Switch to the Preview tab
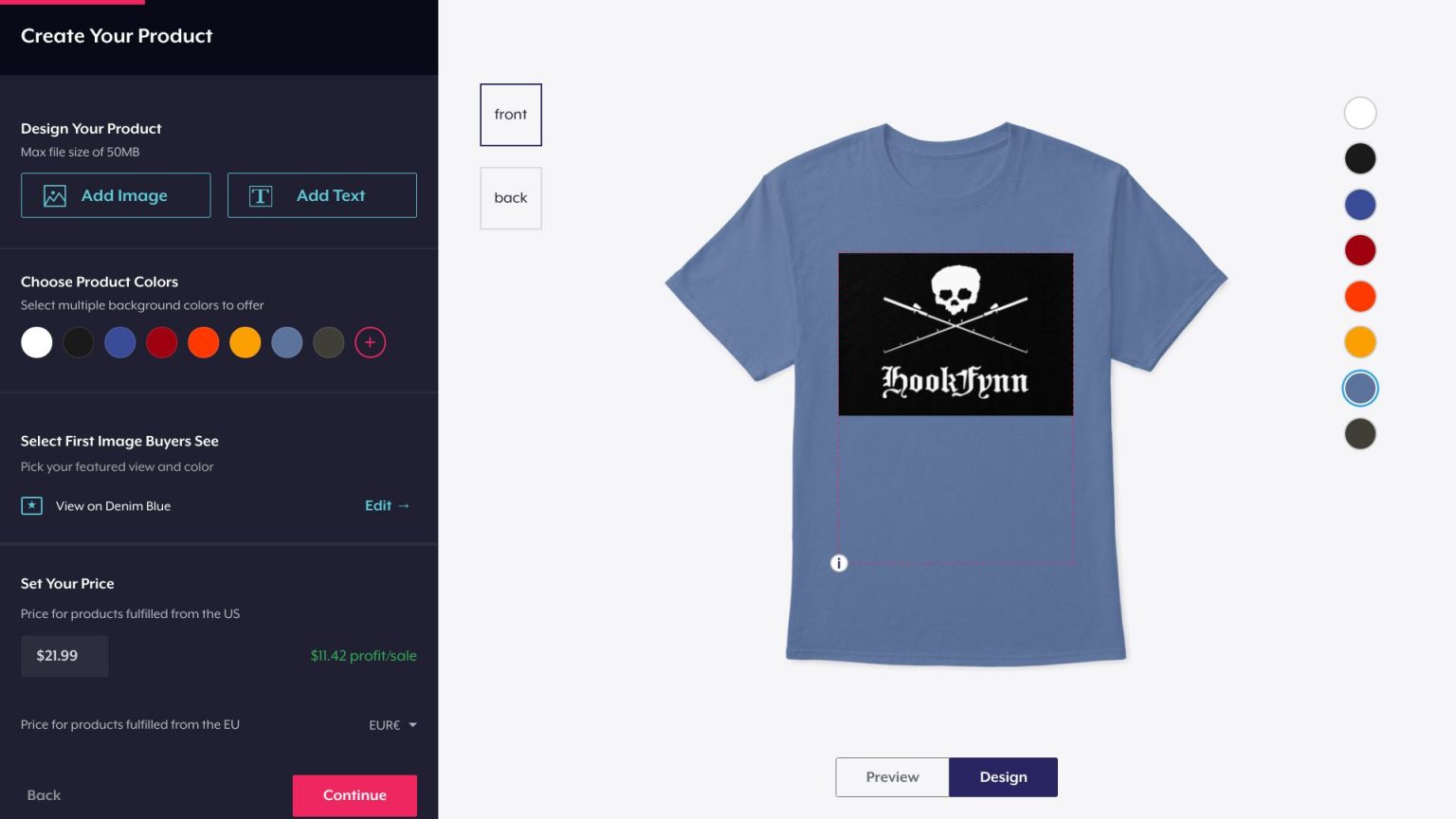 click(x=892, y=776)
